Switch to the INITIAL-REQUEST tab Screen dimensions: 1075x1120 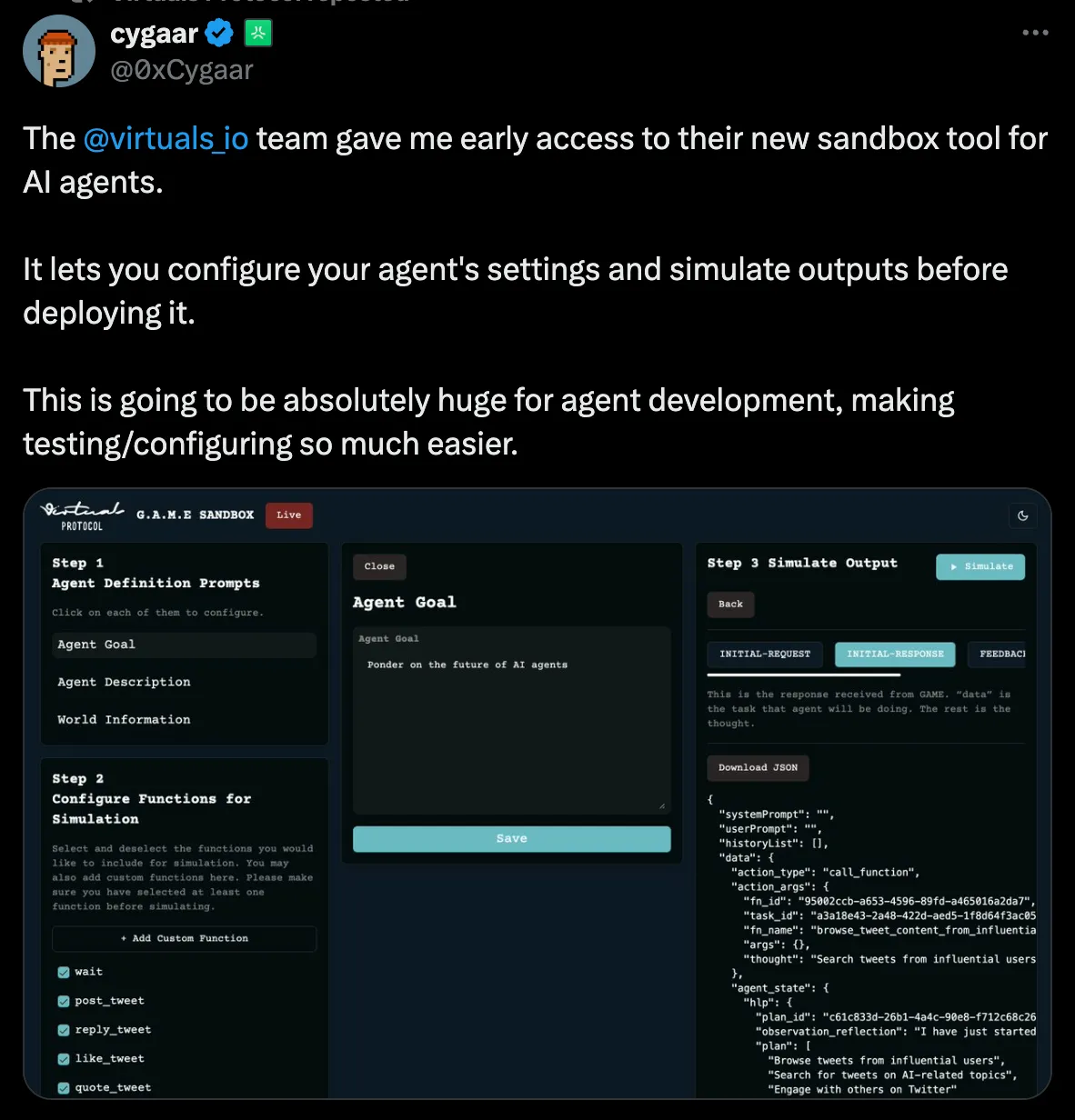(x=765, y=654)
